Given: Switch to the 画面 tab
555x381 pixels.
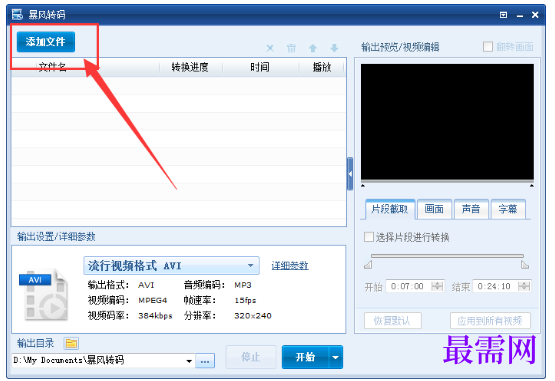Looking at the screenshot, I should pos(434,209).
